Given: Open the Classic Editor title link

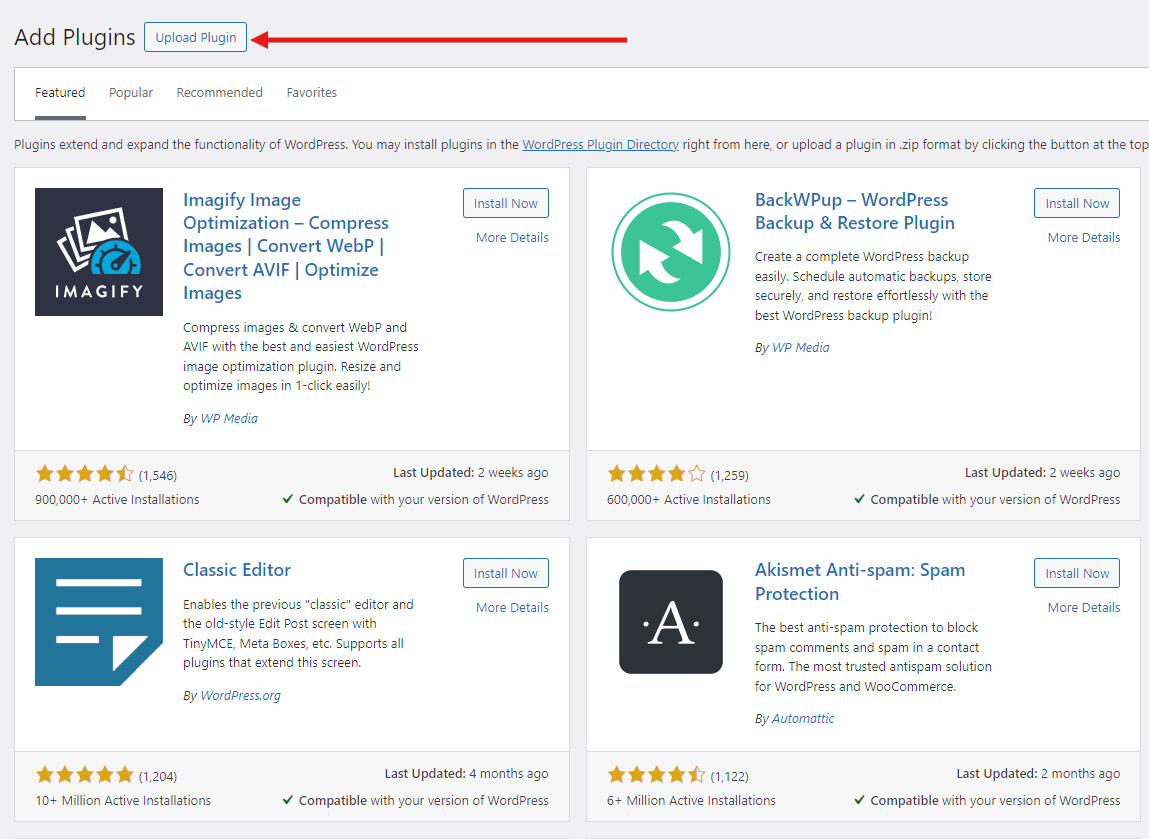Looking at the screenshot, I should (x=237, y=569).
